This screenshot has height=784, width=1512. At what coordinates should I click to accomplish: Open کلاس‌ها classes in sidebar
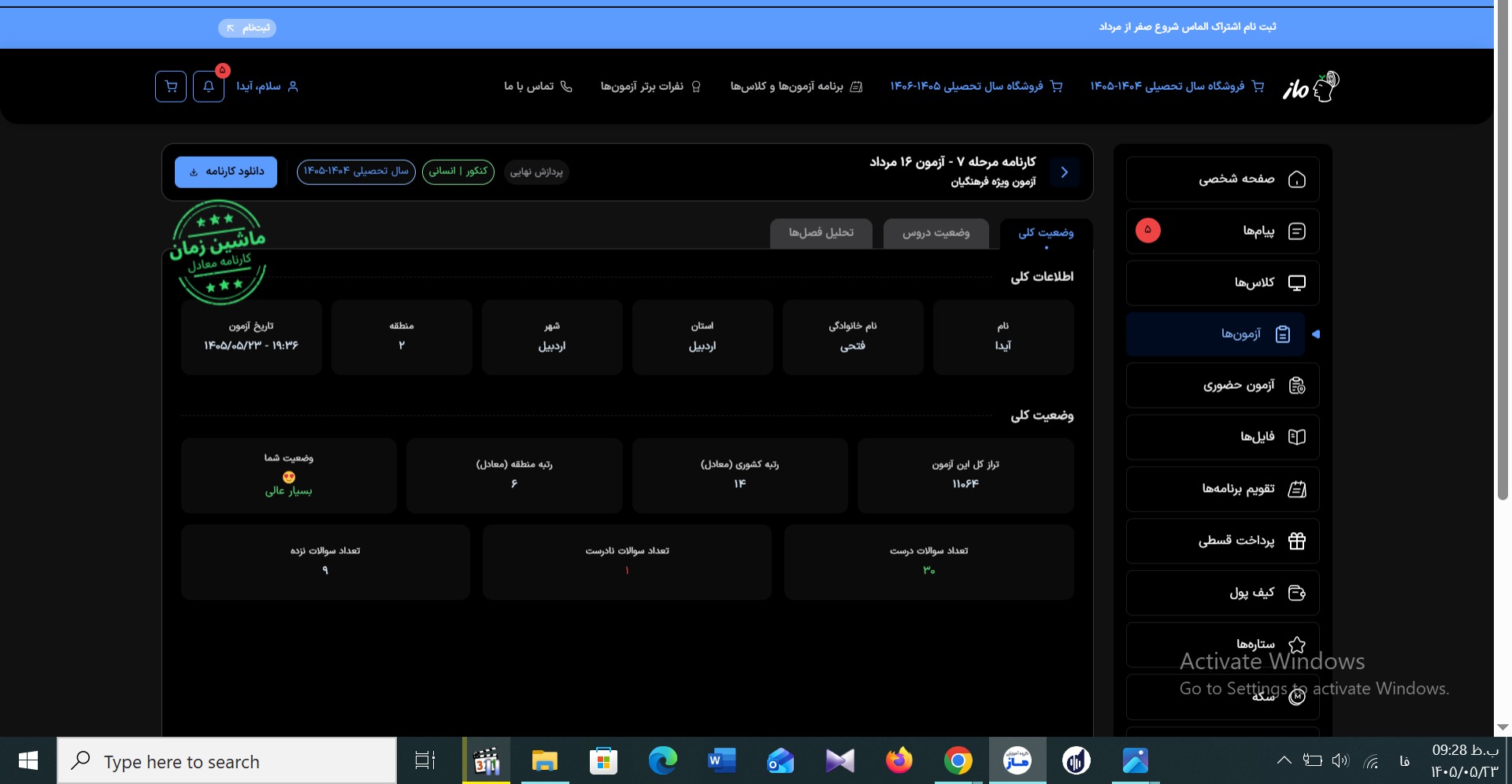pyautogui.click(x=1222, y=283)
